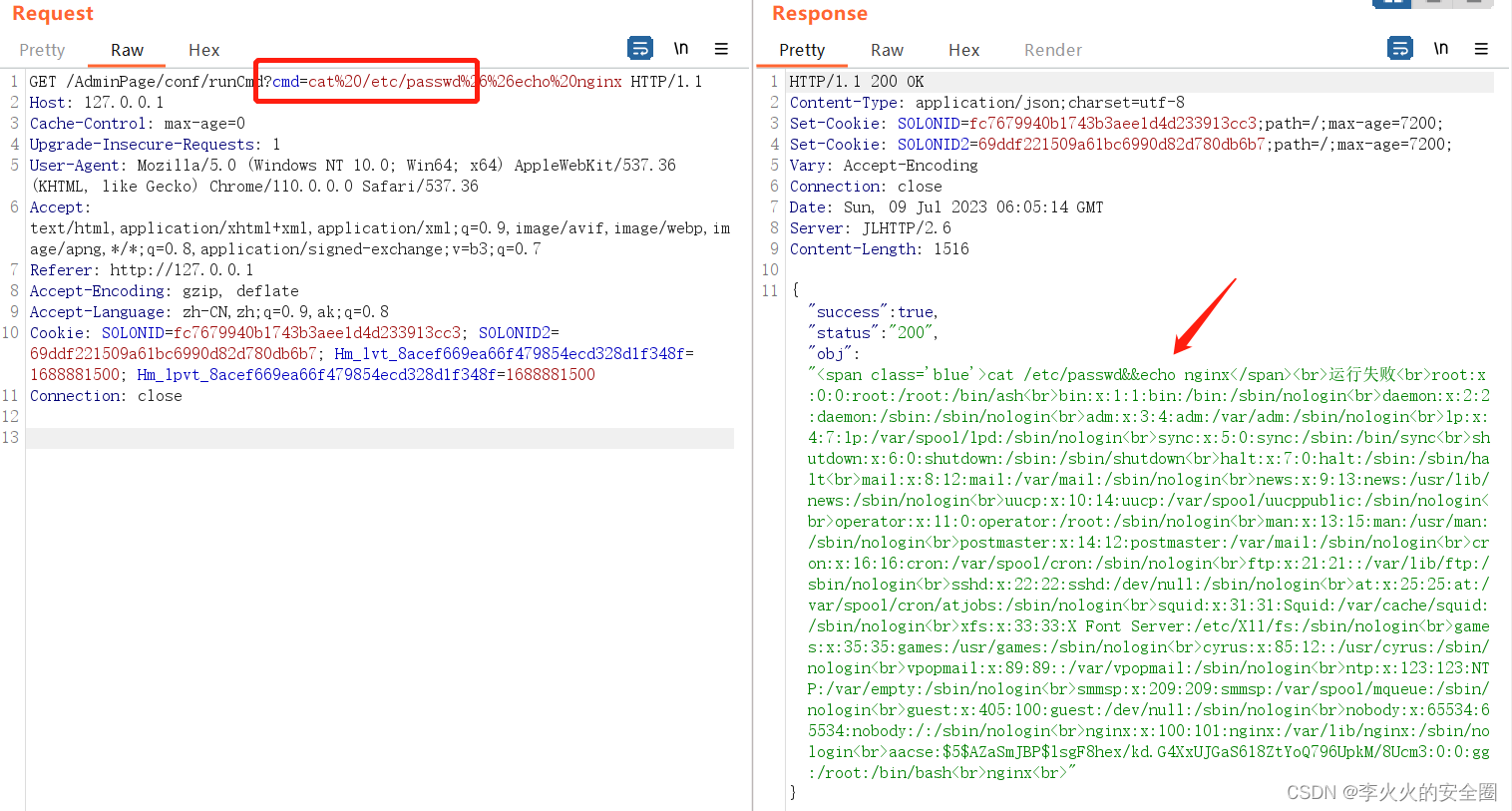Click the Hm_lpvt cookie value 1688881500
The height and width of the screenshot is (811, 1512).
click(551, 375)
